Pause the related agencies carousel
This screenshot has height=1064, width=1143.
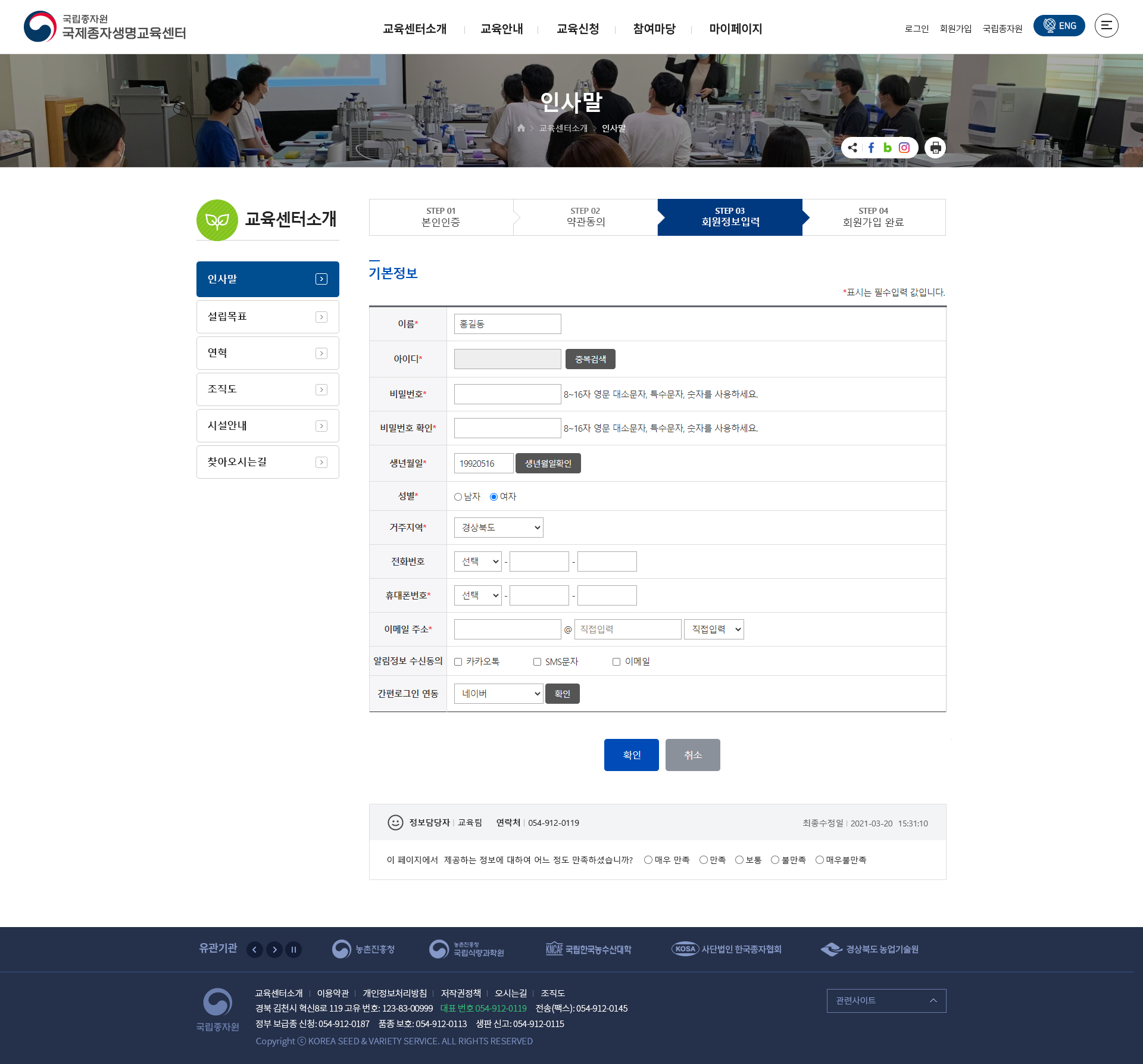point(293,949)
